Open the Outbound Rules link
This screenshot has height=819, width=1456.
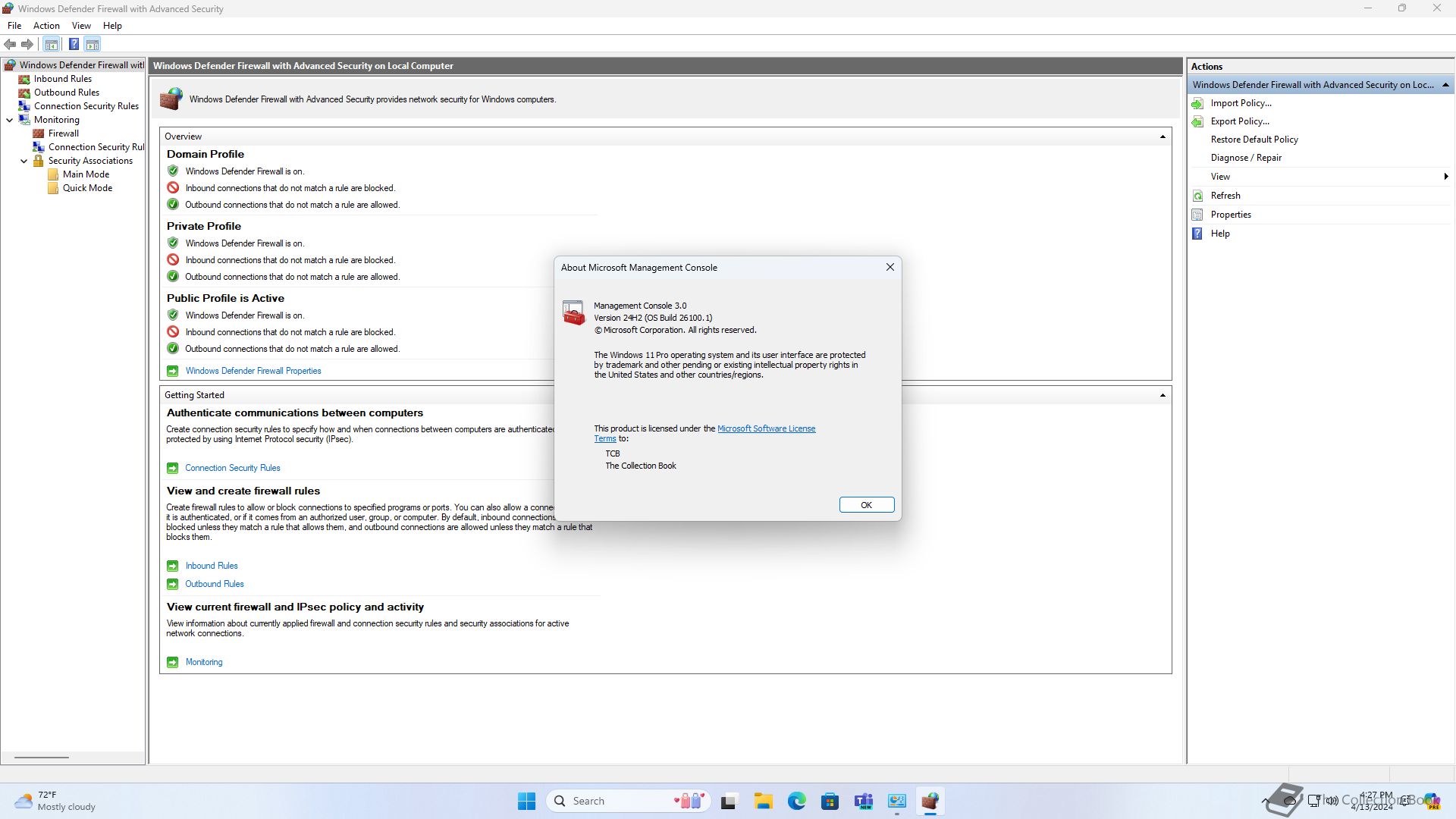tap(215, 584)
